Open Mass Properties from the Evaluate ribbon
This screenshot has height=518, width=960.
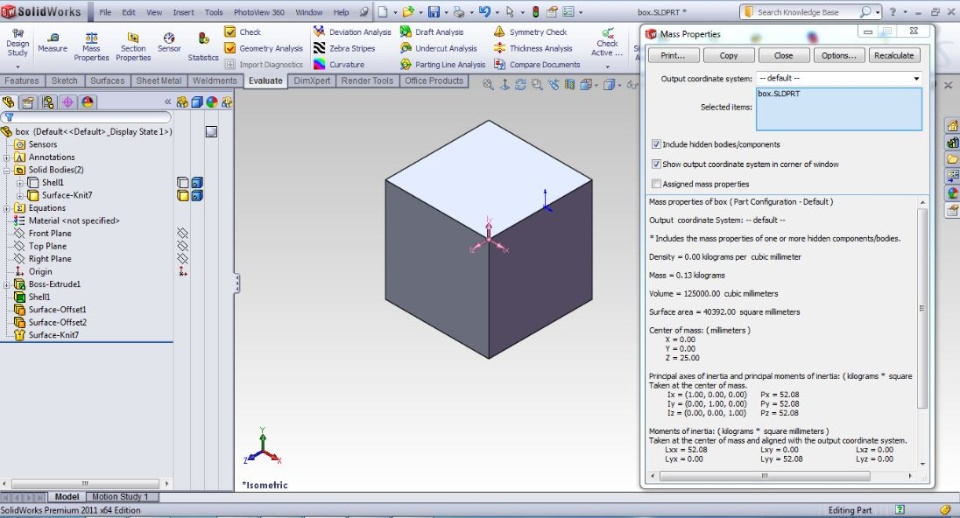click(x=91, y=47)
